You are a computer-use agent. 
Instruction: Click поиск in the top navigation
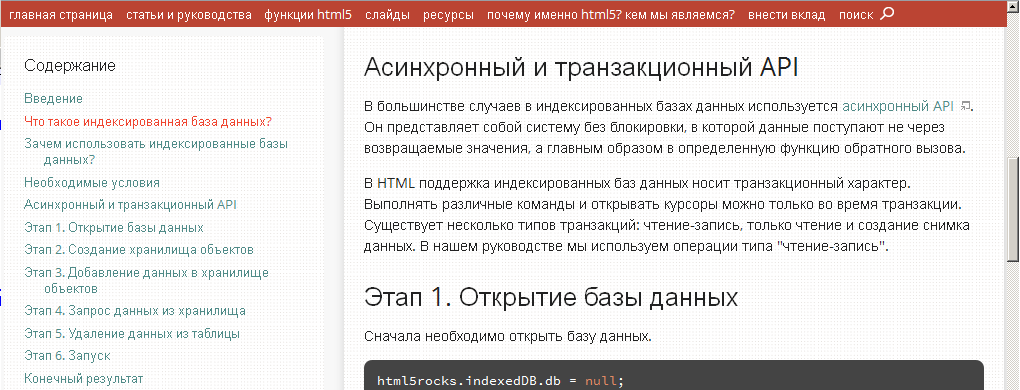856,14
